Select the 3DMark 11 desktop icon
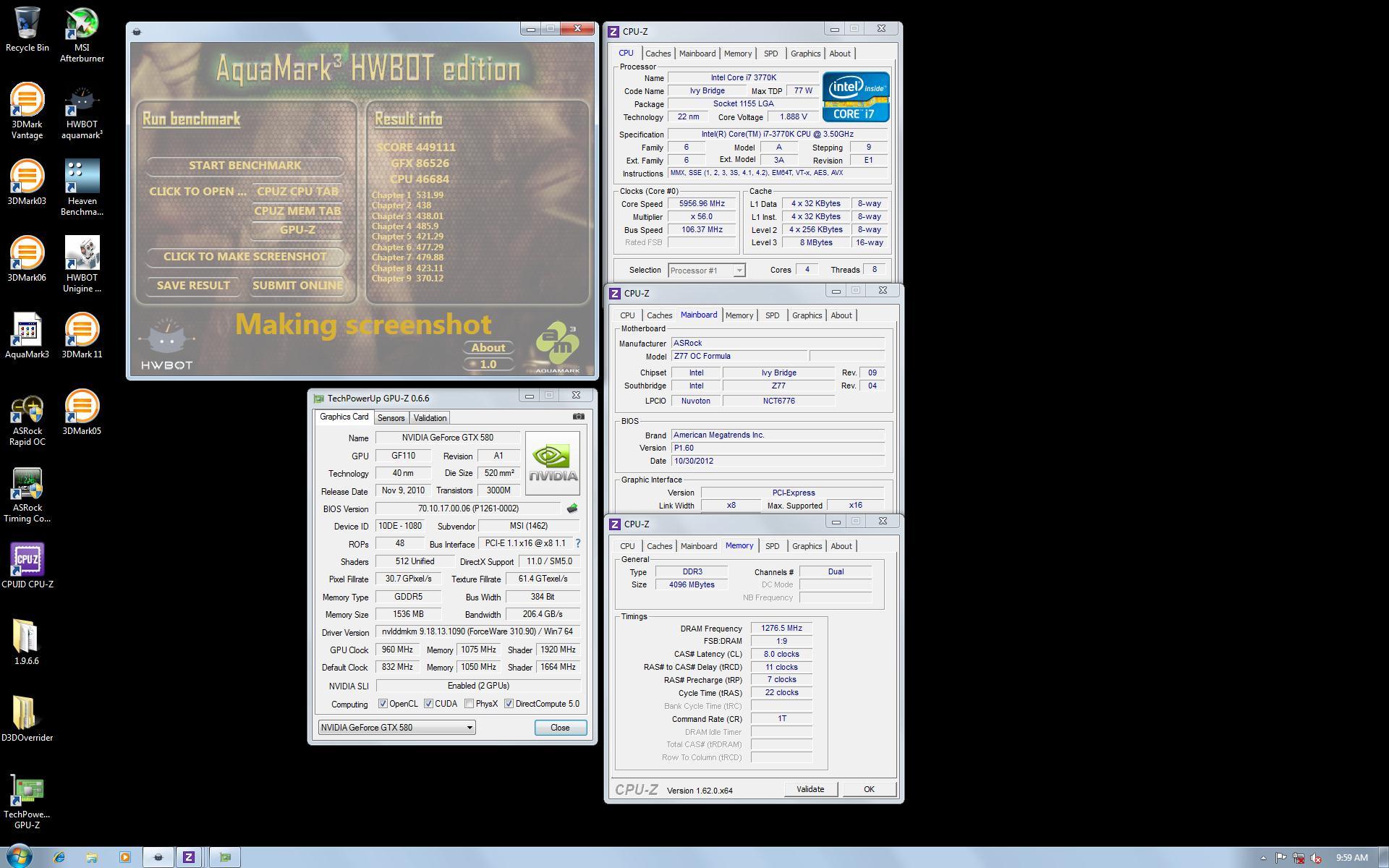 coord(82,336)
